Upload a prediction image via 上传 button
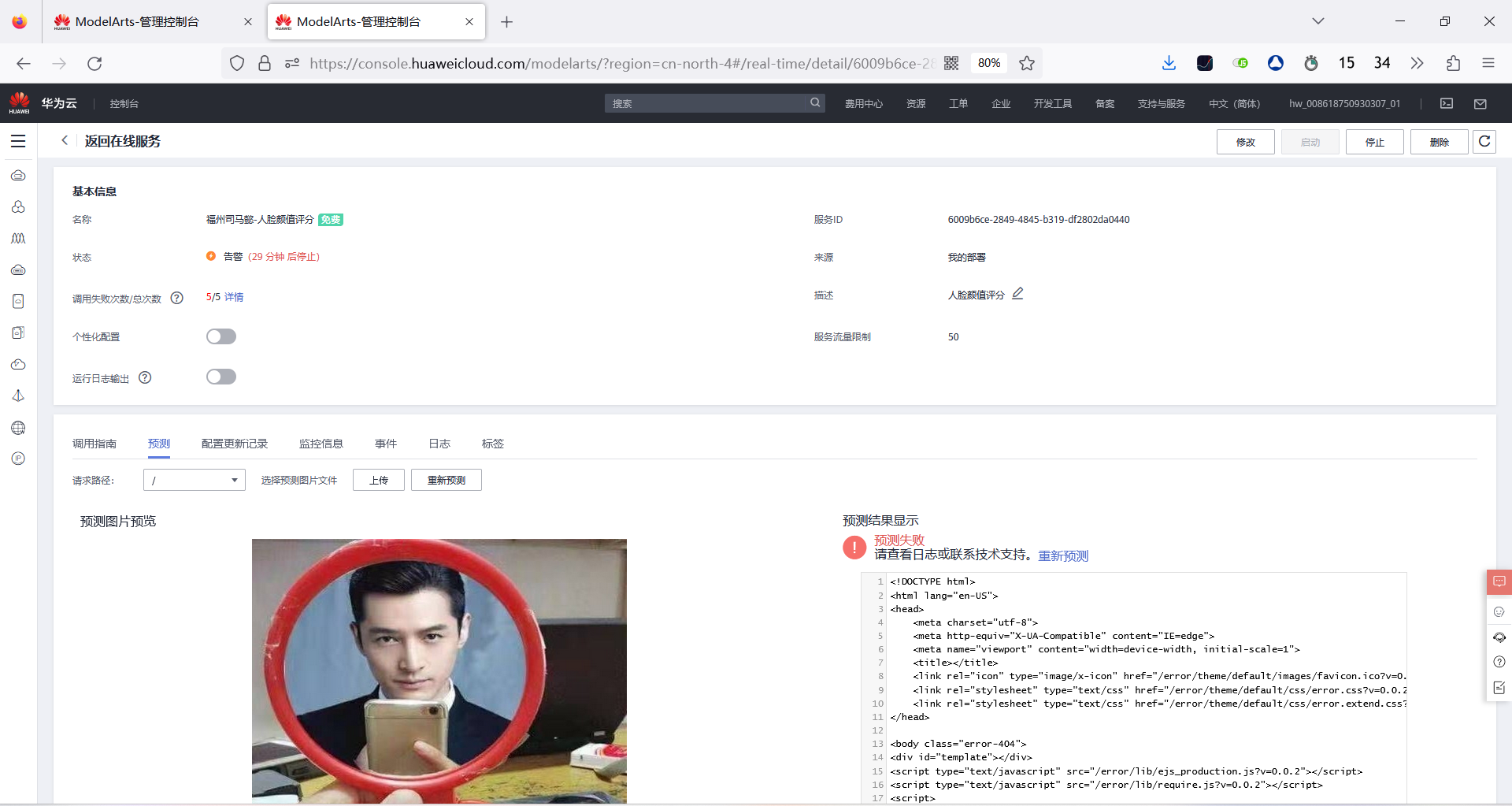This screenshot has height=806, width=1512. pos(378,479)
